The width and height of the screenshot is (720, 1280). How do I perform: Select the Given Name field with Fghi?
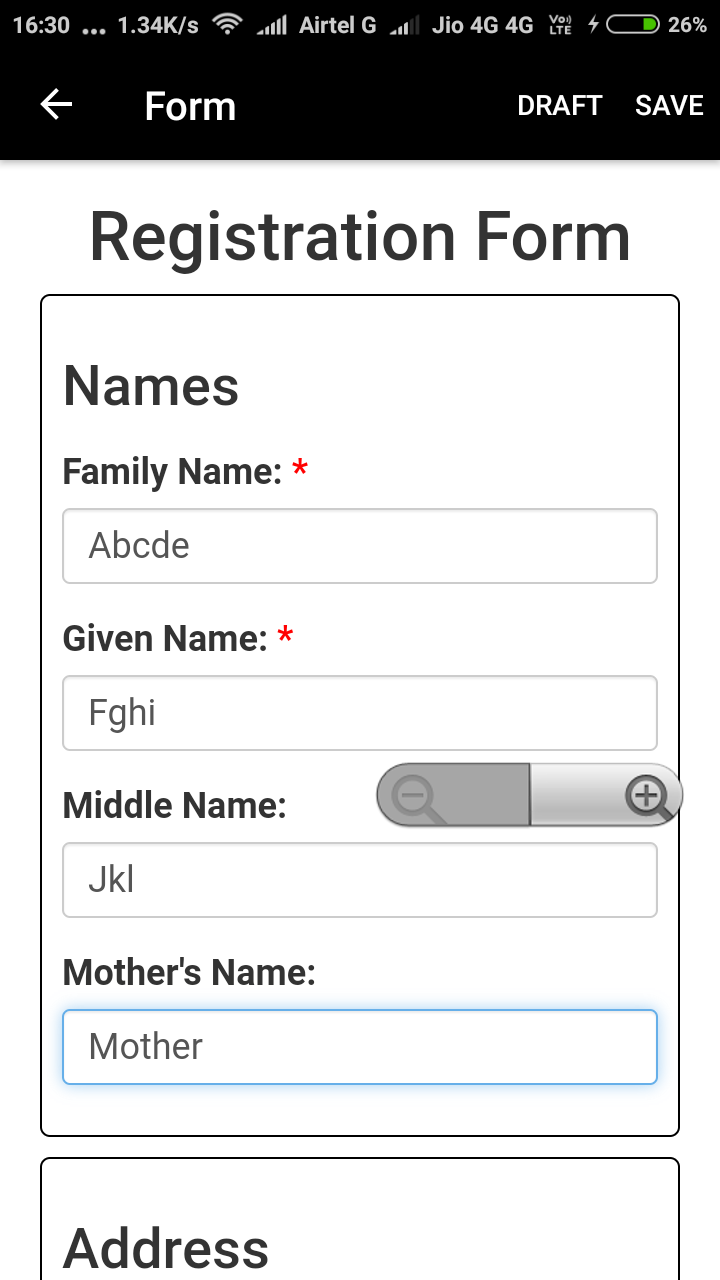coord(360,713)
